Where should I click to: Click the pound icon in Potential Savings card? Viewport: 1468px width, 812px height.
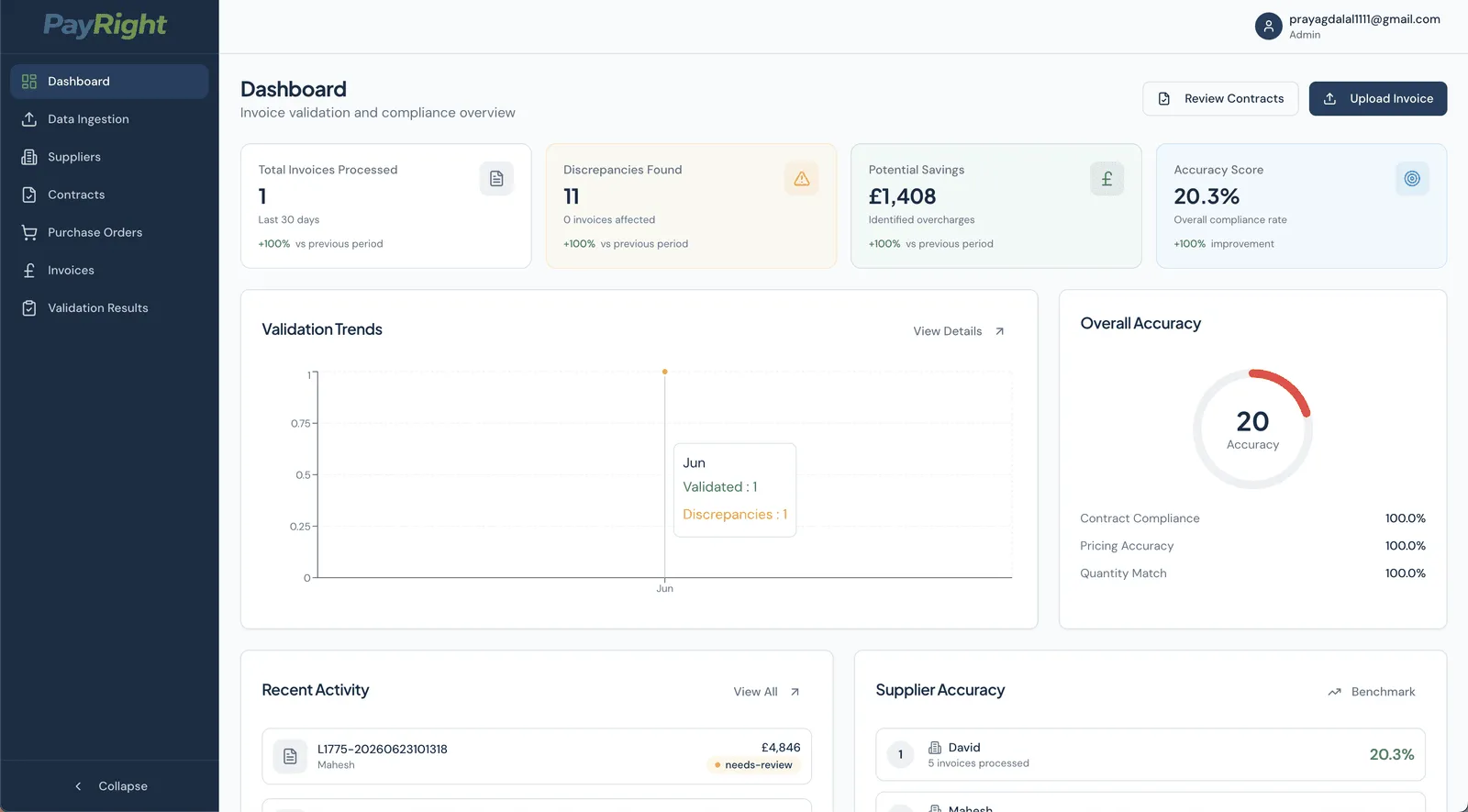[x=1107, y=178]
